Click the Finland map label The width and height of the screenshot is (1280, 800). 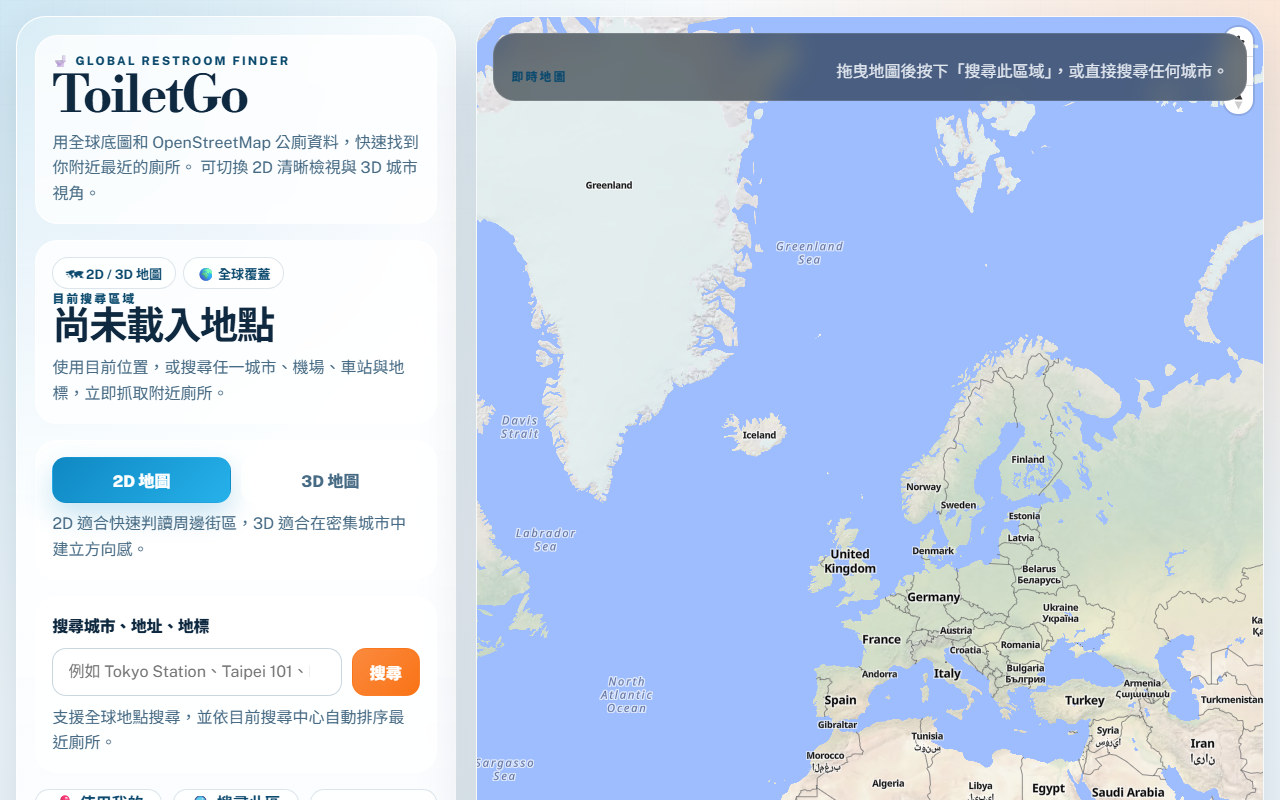(1028, 460)
